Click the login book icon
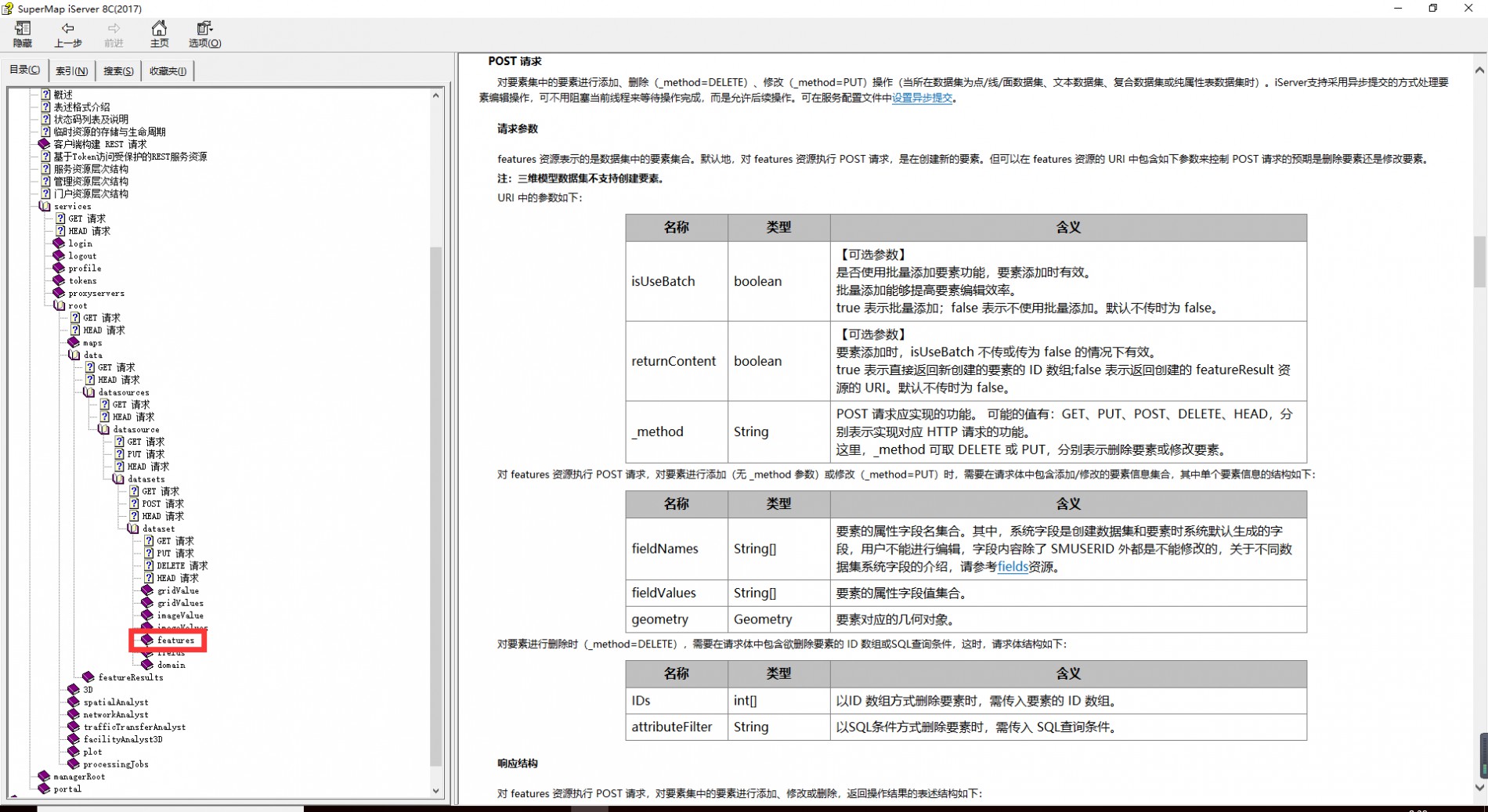Viewport: 1488px width, 812px height. (x=59, y=243)
